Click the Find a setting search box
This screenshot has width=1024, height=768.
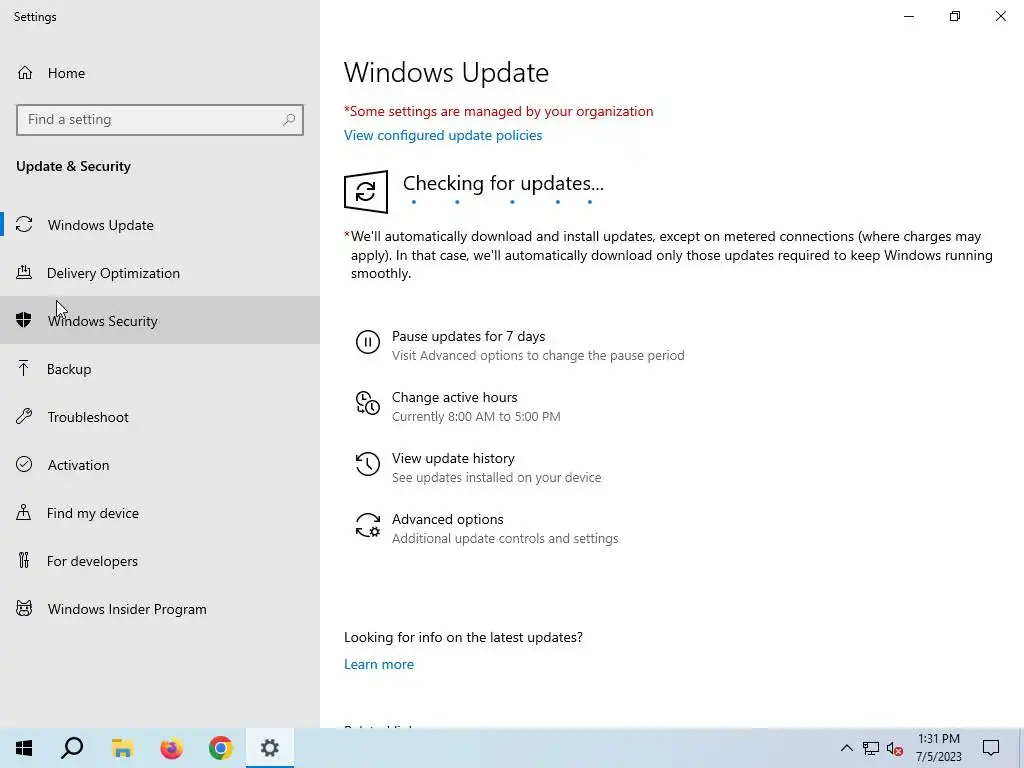coord(160,120)
